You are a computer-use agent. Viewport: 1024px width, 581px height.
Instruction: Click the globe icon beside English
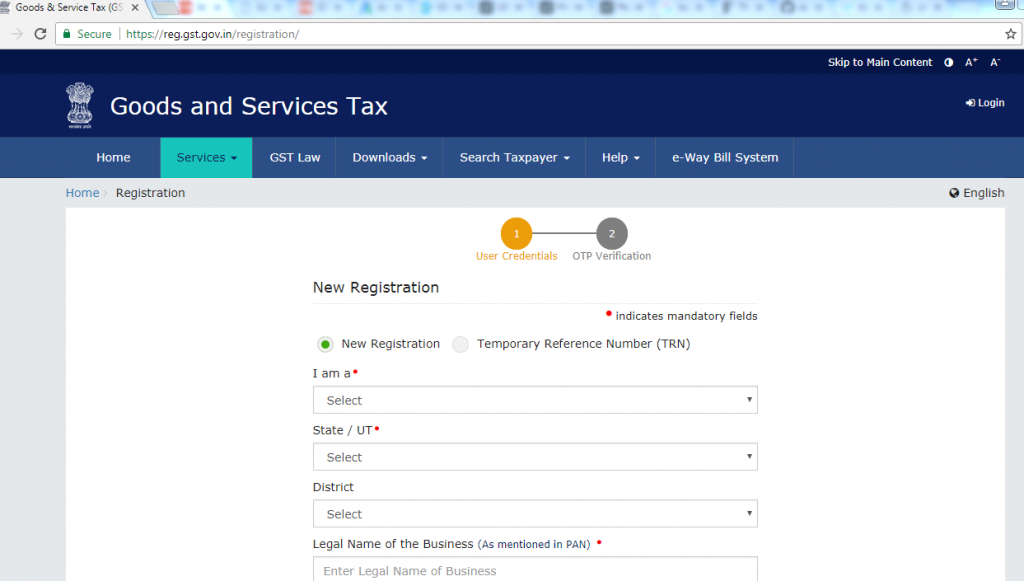tap(954, 193)
